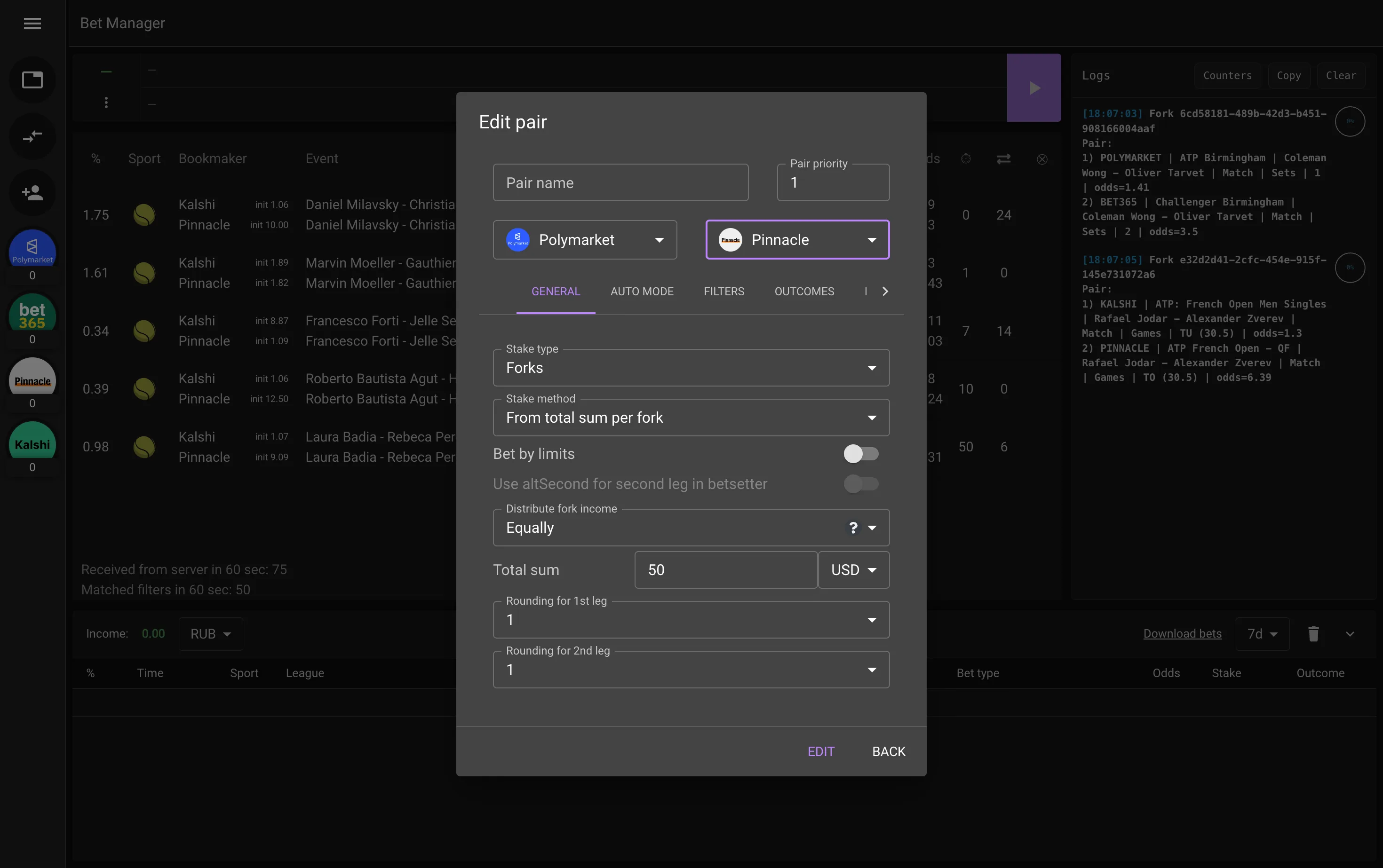Click the 1.75 percent value row
The width and height of the screenshot is (1383, 868).
click(95, 215)
